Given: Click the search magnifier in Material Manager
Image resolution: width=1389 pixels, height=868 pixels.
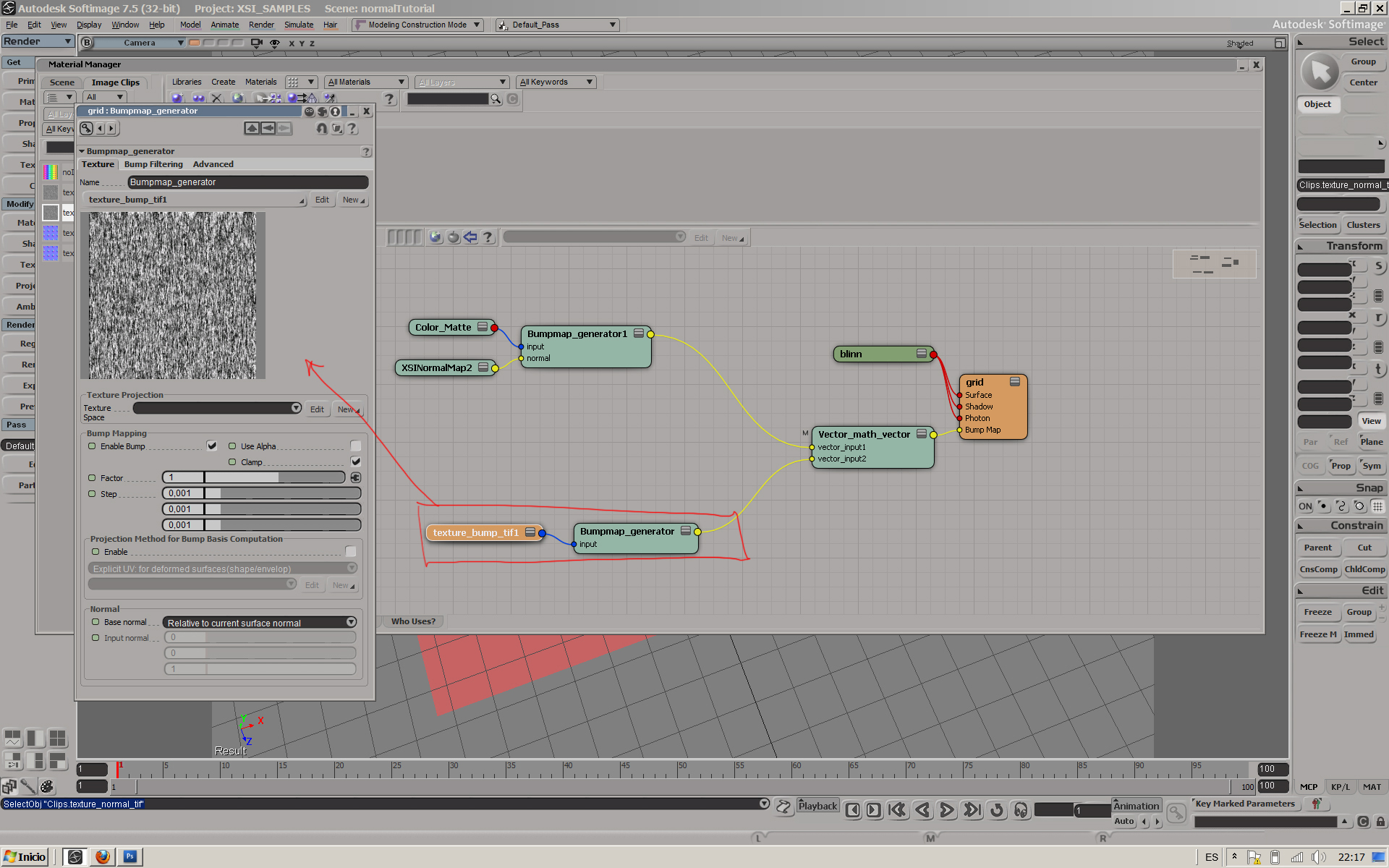Looking at the screenshot, I should point(496,99).
